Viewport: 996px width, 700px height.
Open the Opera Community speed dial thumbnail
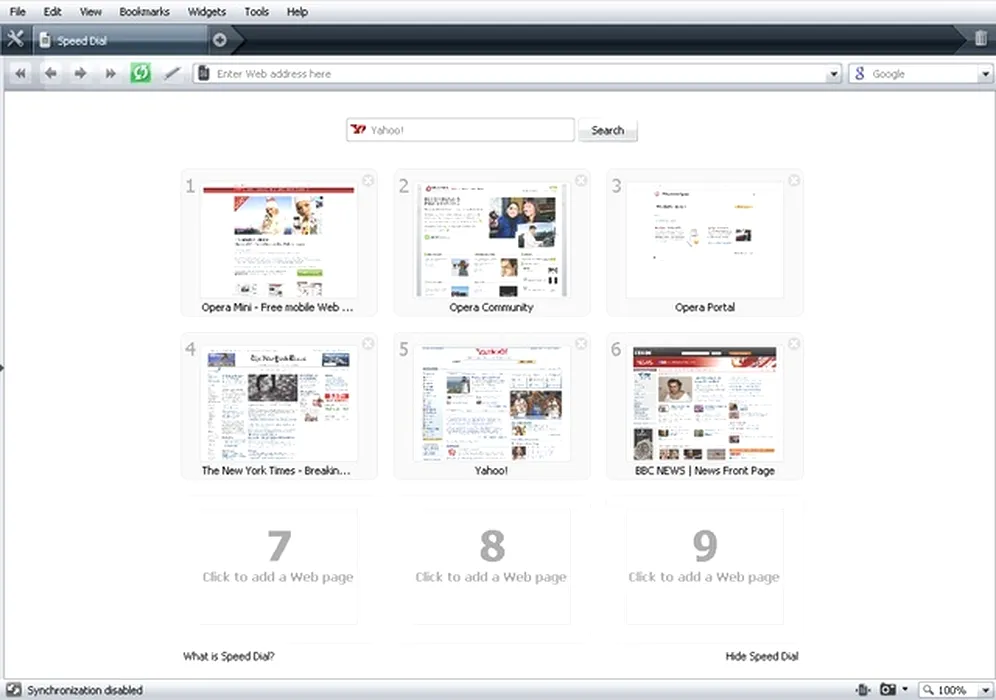491,241
